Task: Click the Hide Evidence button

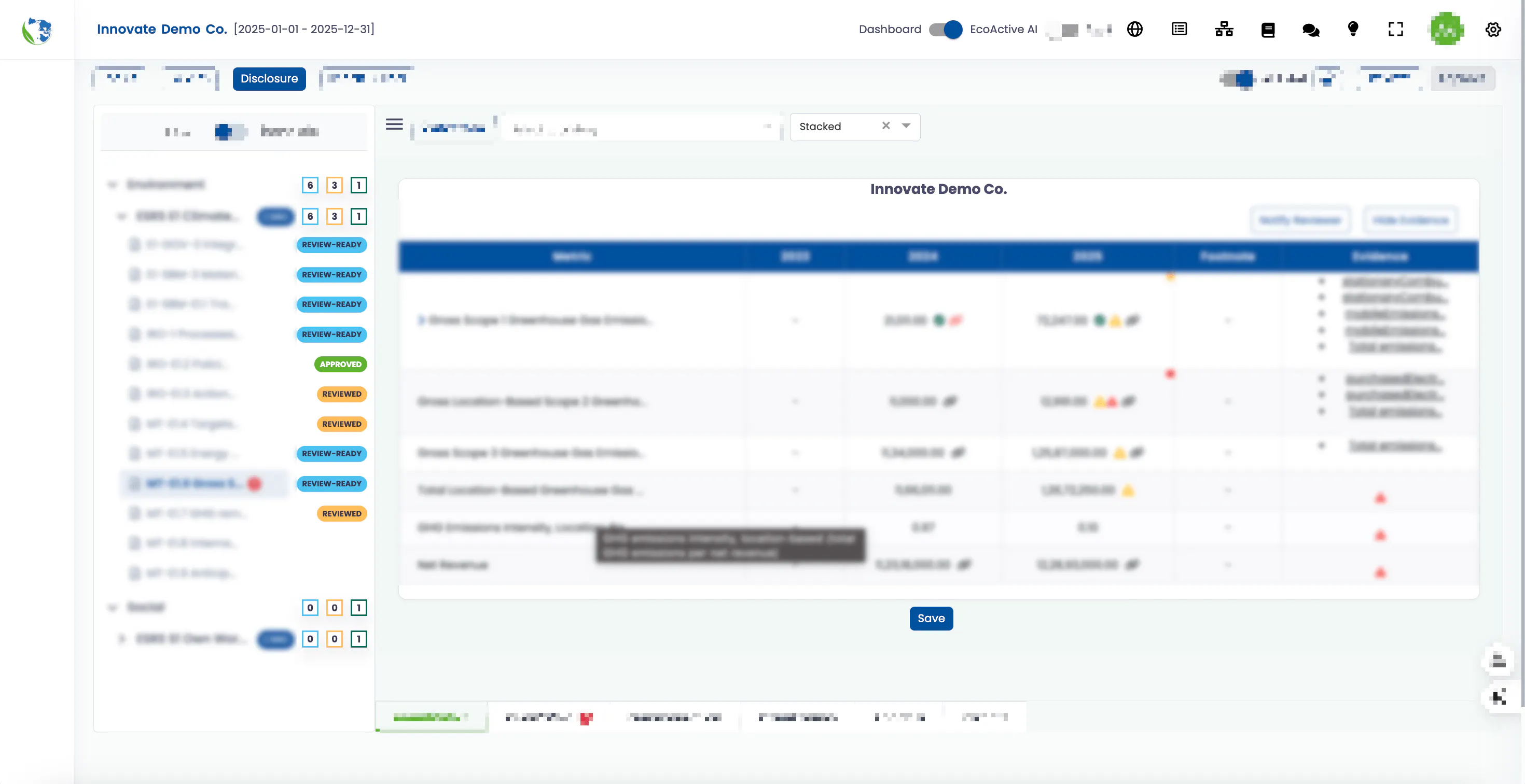Action: (1410, 220)
